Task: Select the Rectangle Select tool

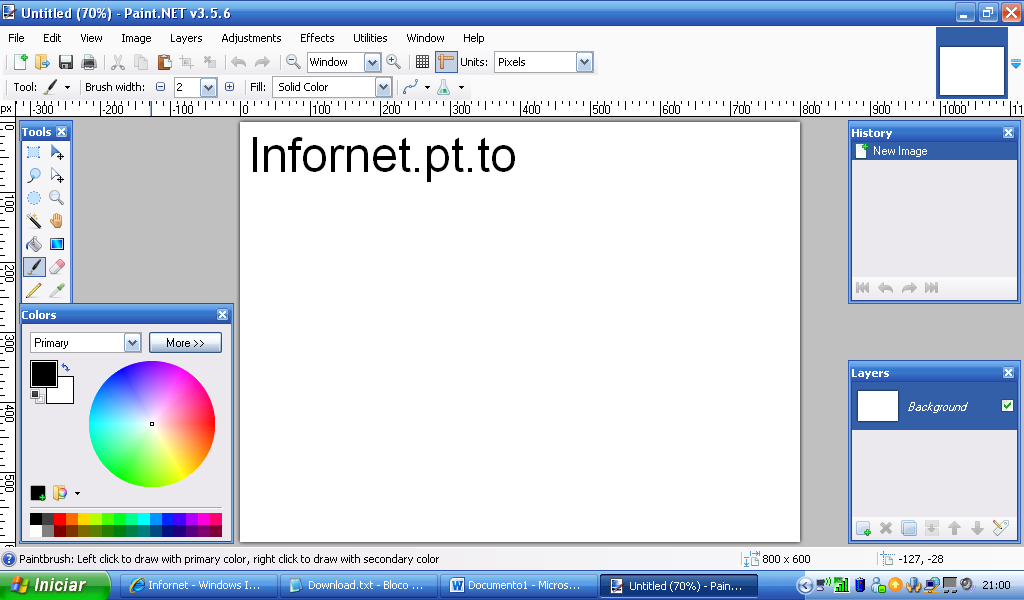Action: tap(34, 150)
